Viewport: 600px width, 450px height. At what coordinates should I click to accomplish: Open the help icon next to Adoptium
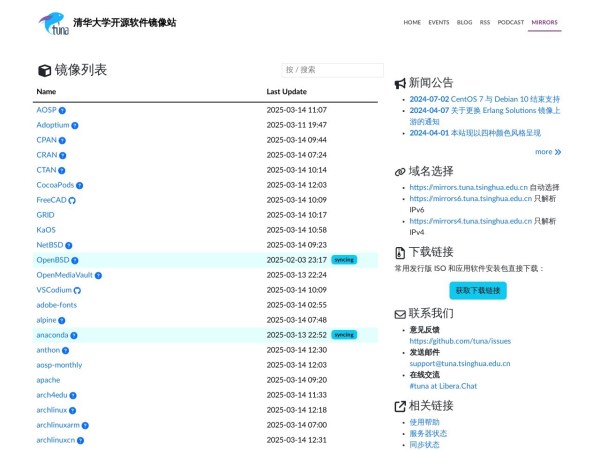click(75, 126)
